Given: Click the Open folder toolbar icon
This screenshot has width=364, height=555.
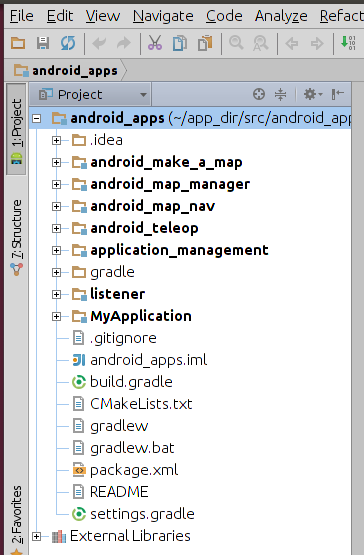Looking at the screenshot, I should click(x=18, y=43).
